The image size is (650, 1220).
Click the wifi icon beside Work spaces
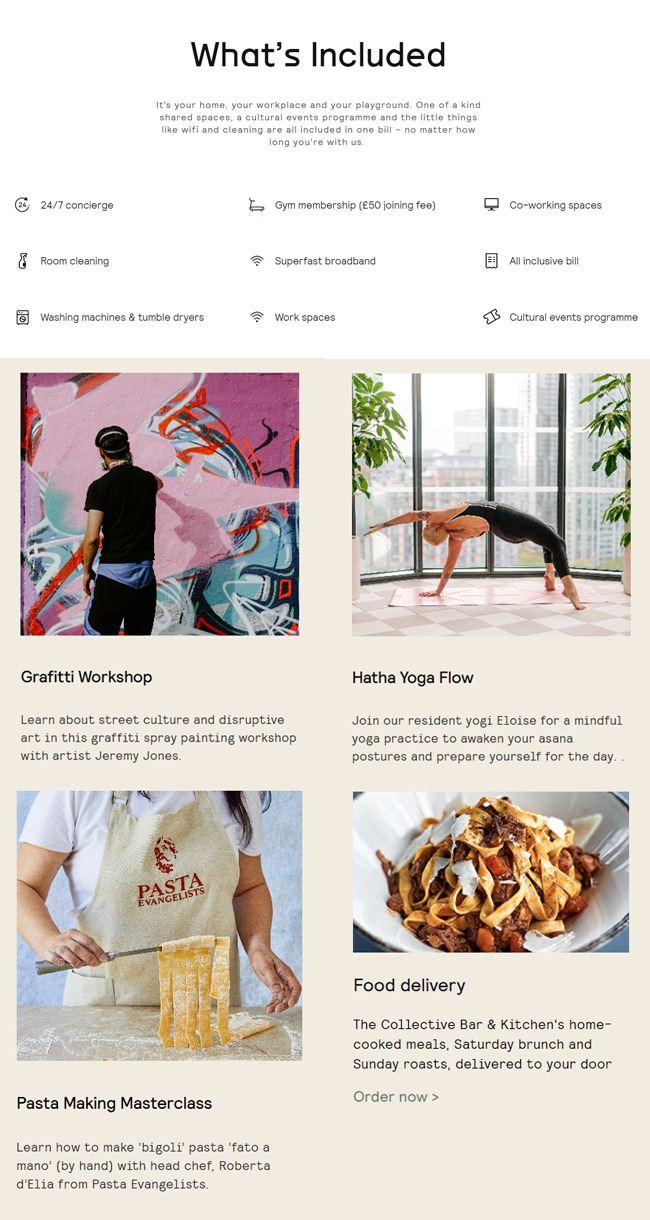click(x=257, y=317)
